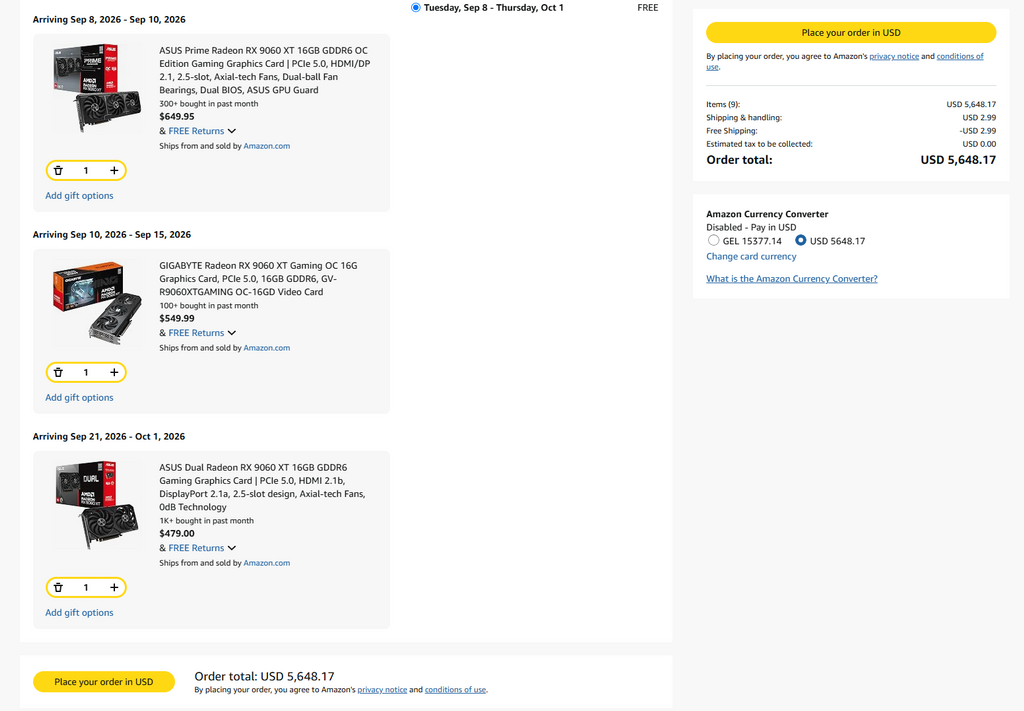The image size is (1024, 711).
Task: Open conditions of use link at page bottom
Action: click(455, 689)
